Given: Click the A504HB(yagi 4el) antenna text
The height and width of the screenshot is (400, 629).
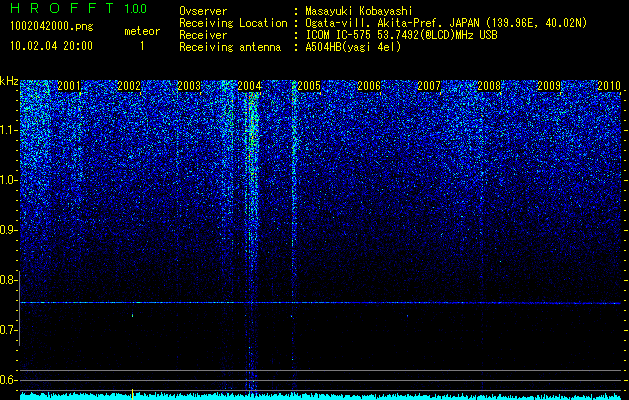Looking at the screenshot, I should [x=353, y=47].
